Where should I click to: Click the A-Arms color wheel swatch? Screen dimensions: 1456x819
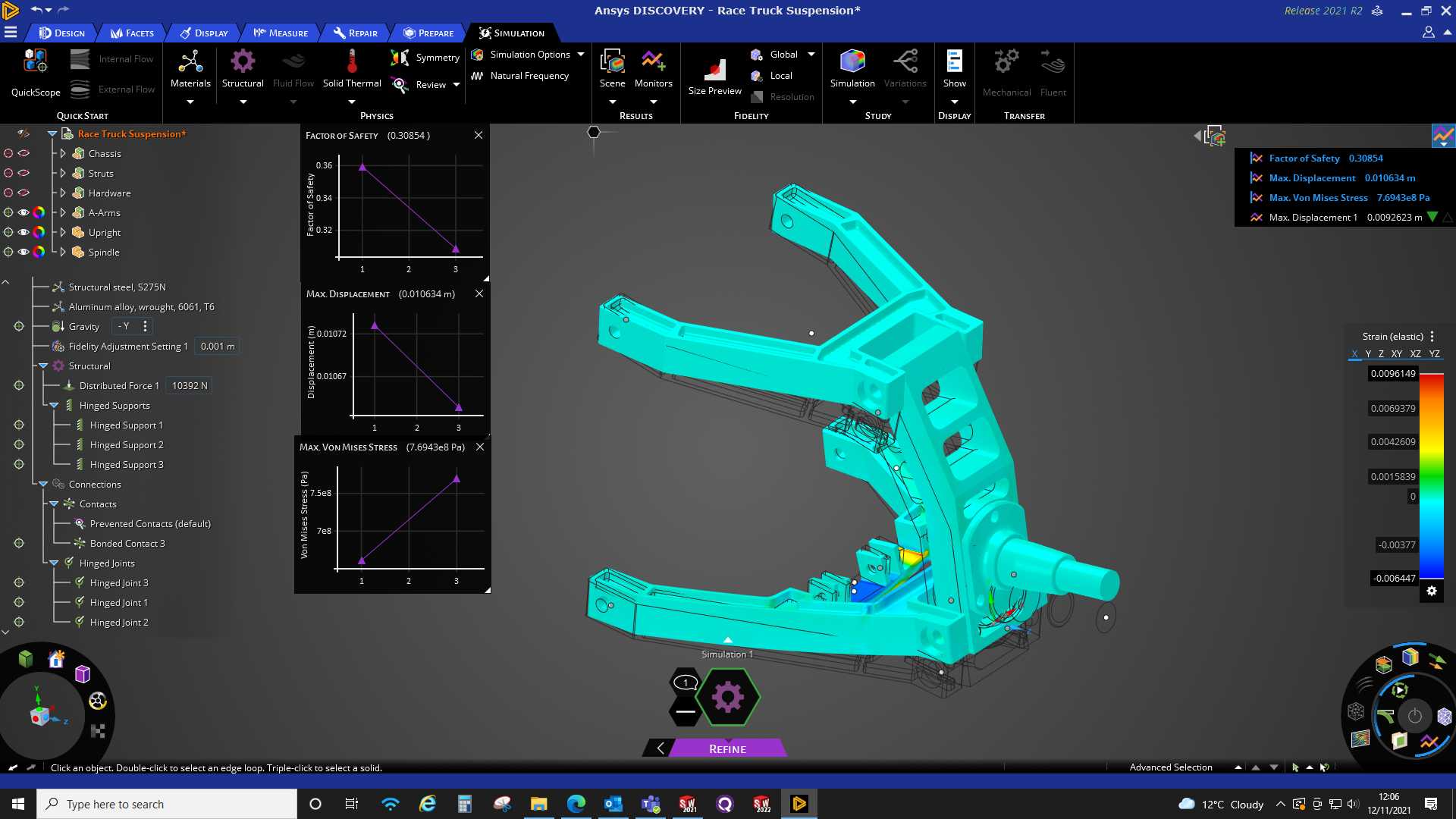click(x=39, y=213)
